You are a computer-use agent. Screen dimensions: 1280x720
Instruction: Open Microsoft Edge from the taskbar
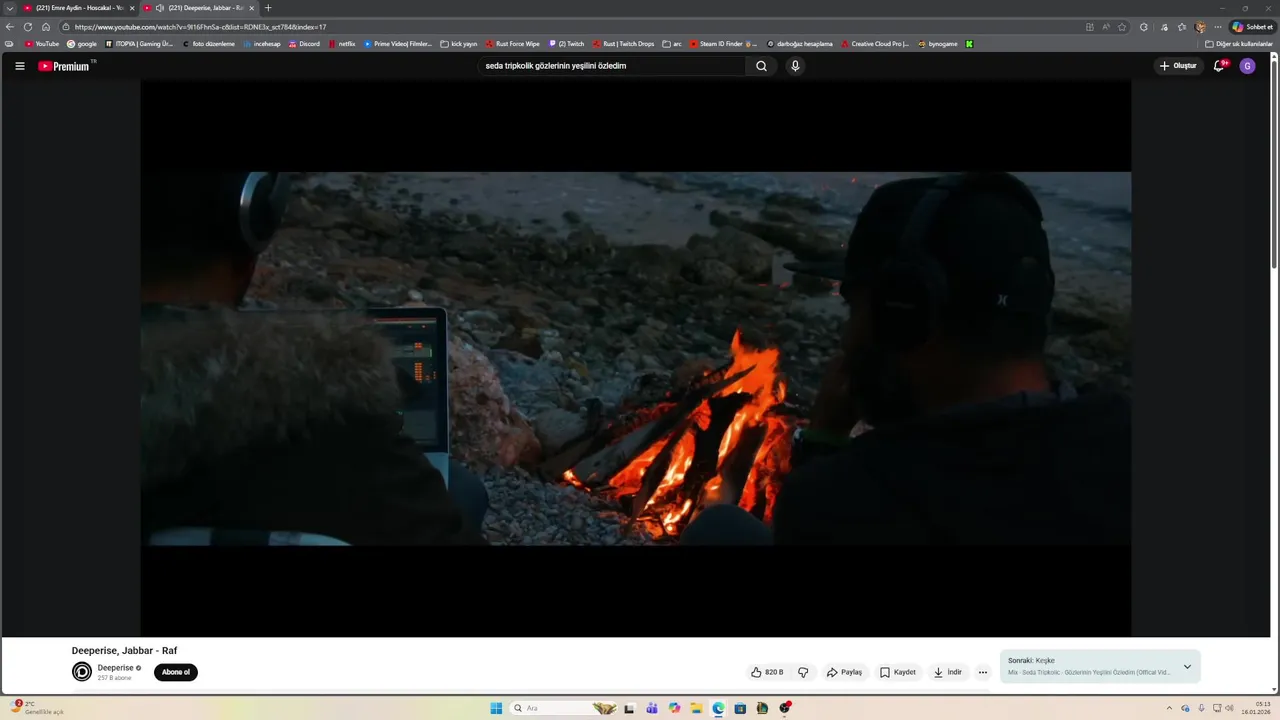click(x=718, y=708)
